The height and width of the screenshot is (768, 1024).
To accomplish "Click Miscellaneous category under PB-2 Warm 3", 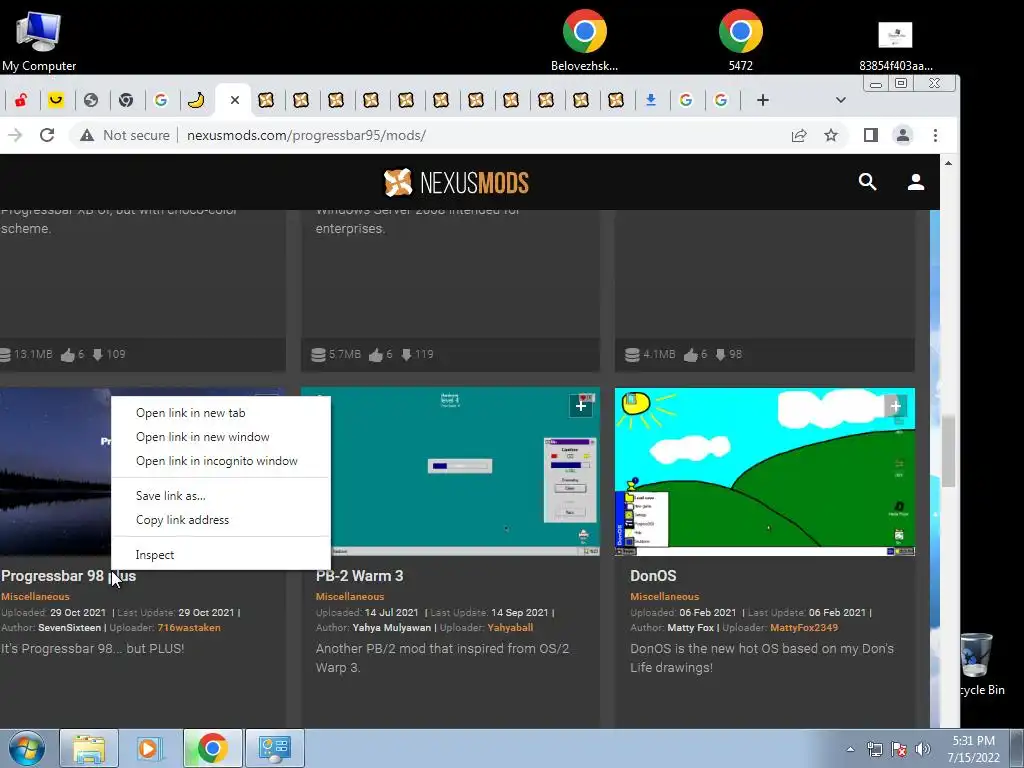I will coord(349,596).
